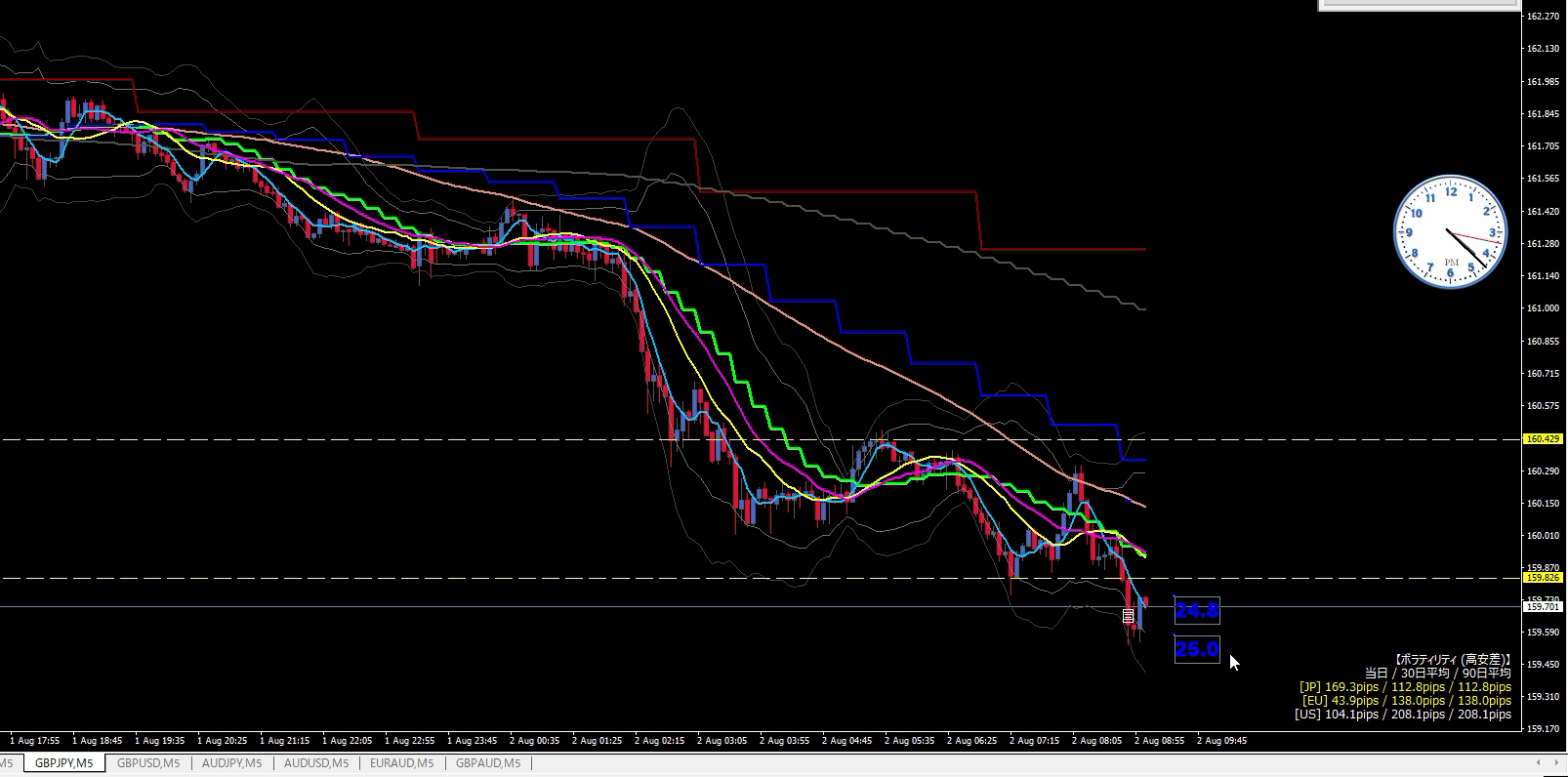Click the 当日 / 30日平均 / 90日平均 header
Screen dimensions: 1568x777
tap(1437, 674)
